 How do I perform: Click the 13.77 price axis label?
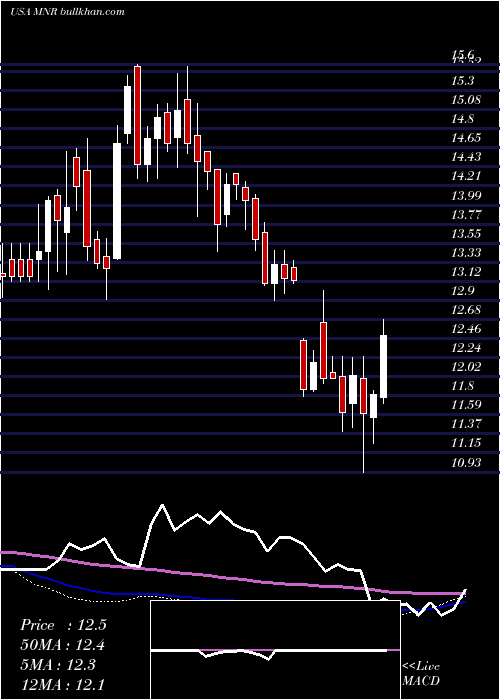coord(466,214)
